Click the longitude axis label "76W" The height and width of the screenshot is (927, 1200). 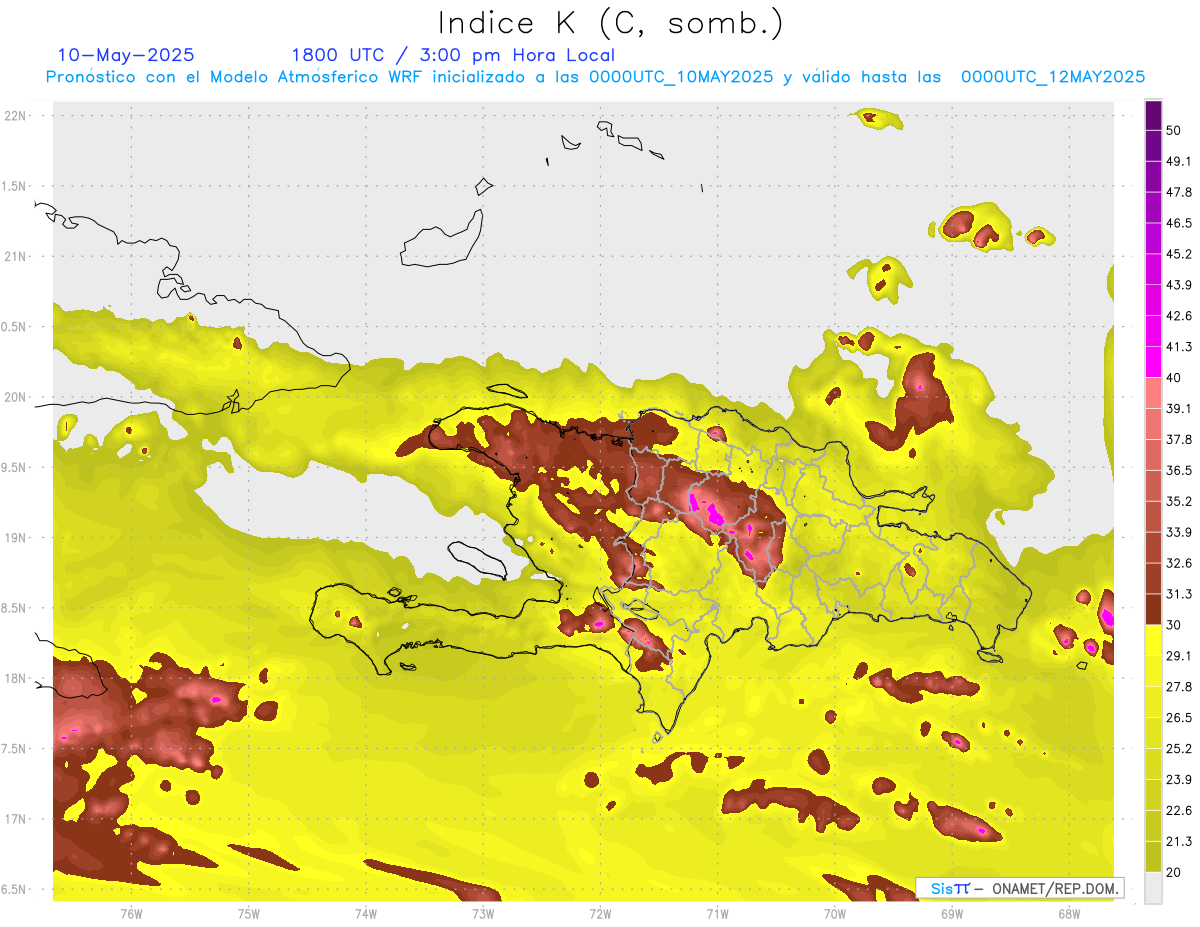tap(131, 915)
